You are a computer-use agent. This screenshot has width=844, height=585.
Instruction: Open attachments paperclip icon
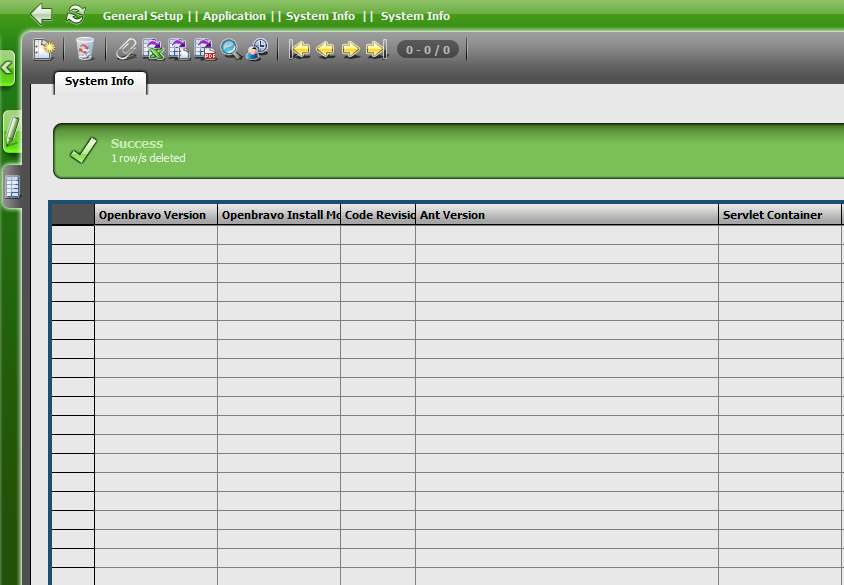[126, 49]
